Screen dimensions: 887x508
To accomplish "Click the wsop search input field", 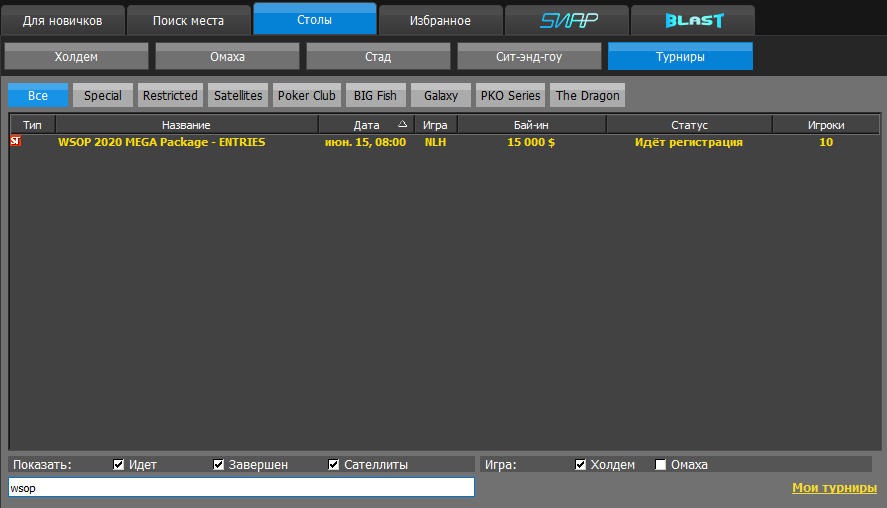I will click(x=240, y=488).
